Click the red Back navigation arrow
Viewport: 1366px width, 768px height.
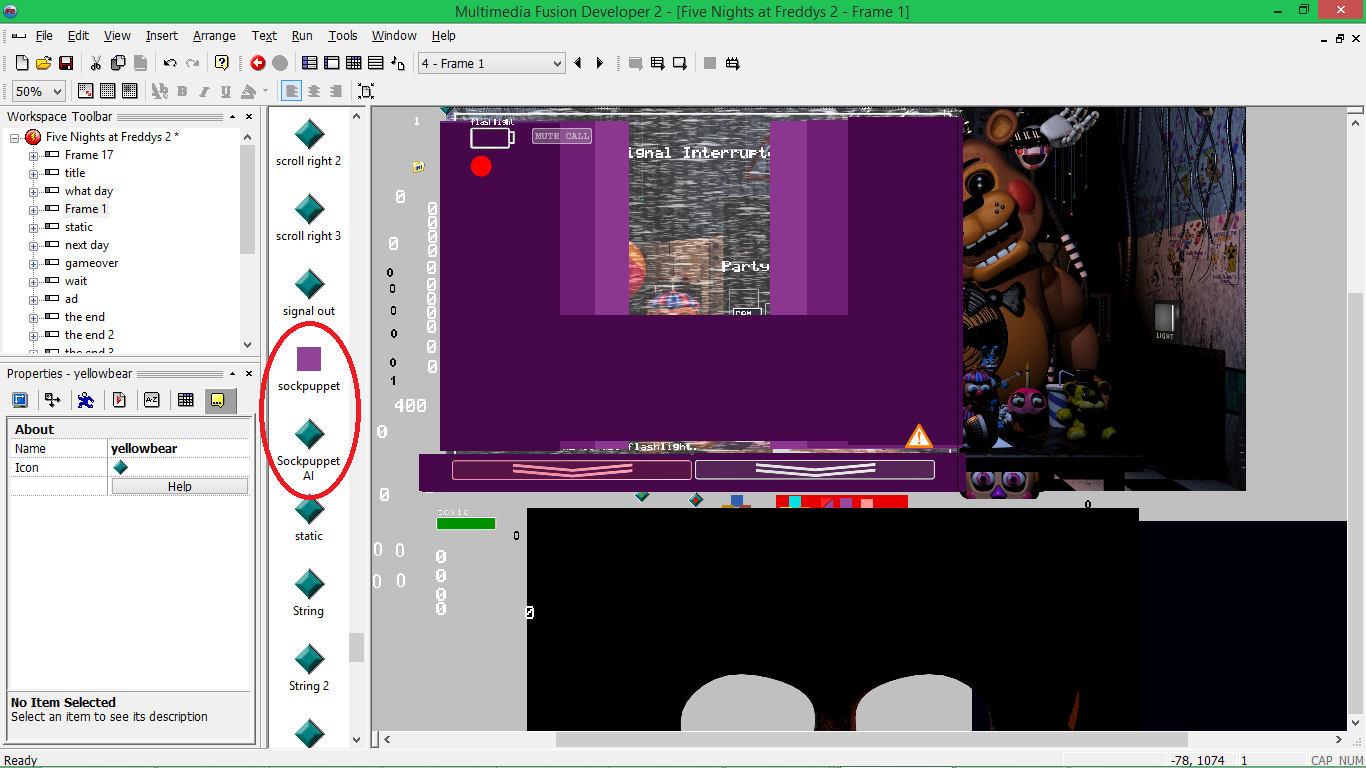258,63
